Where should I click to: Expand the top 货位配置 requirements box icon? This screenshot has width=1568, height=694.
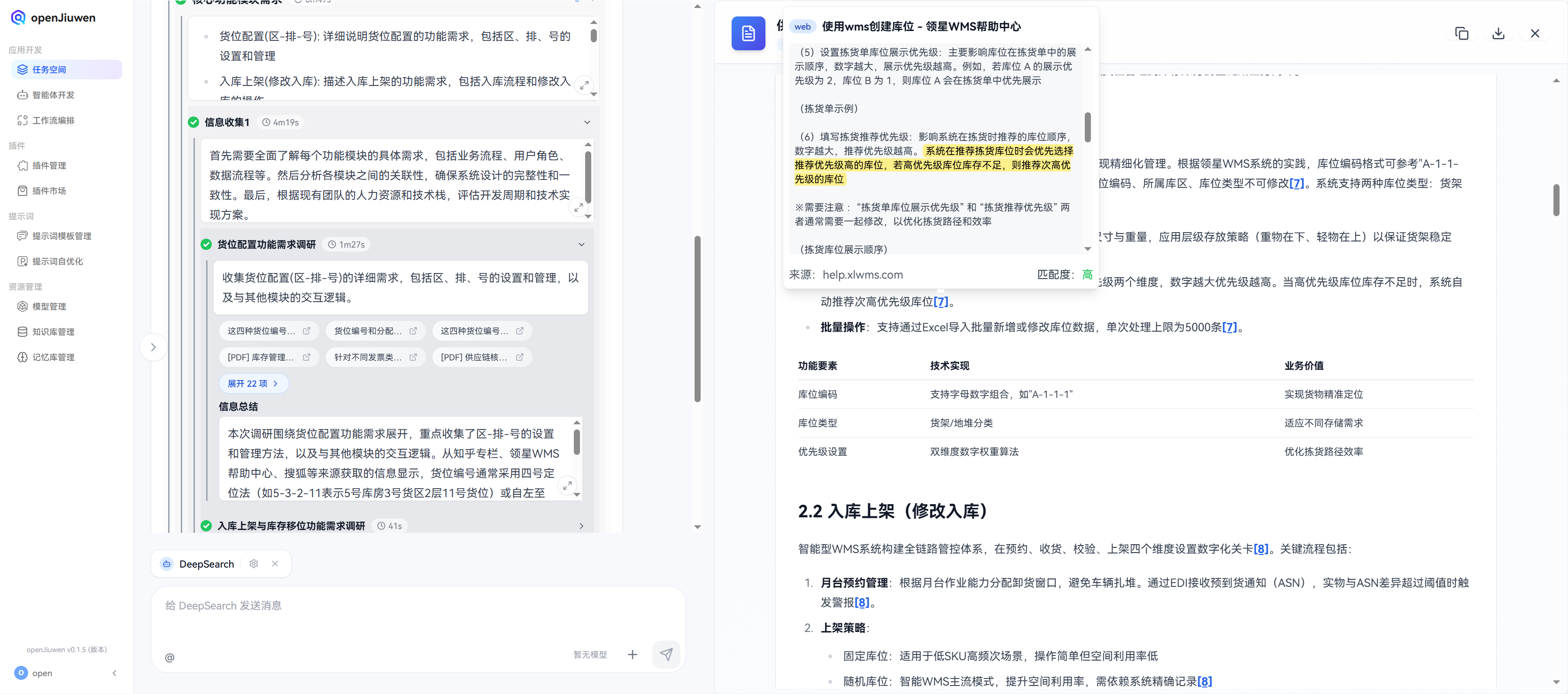click(x=584, y=86)
